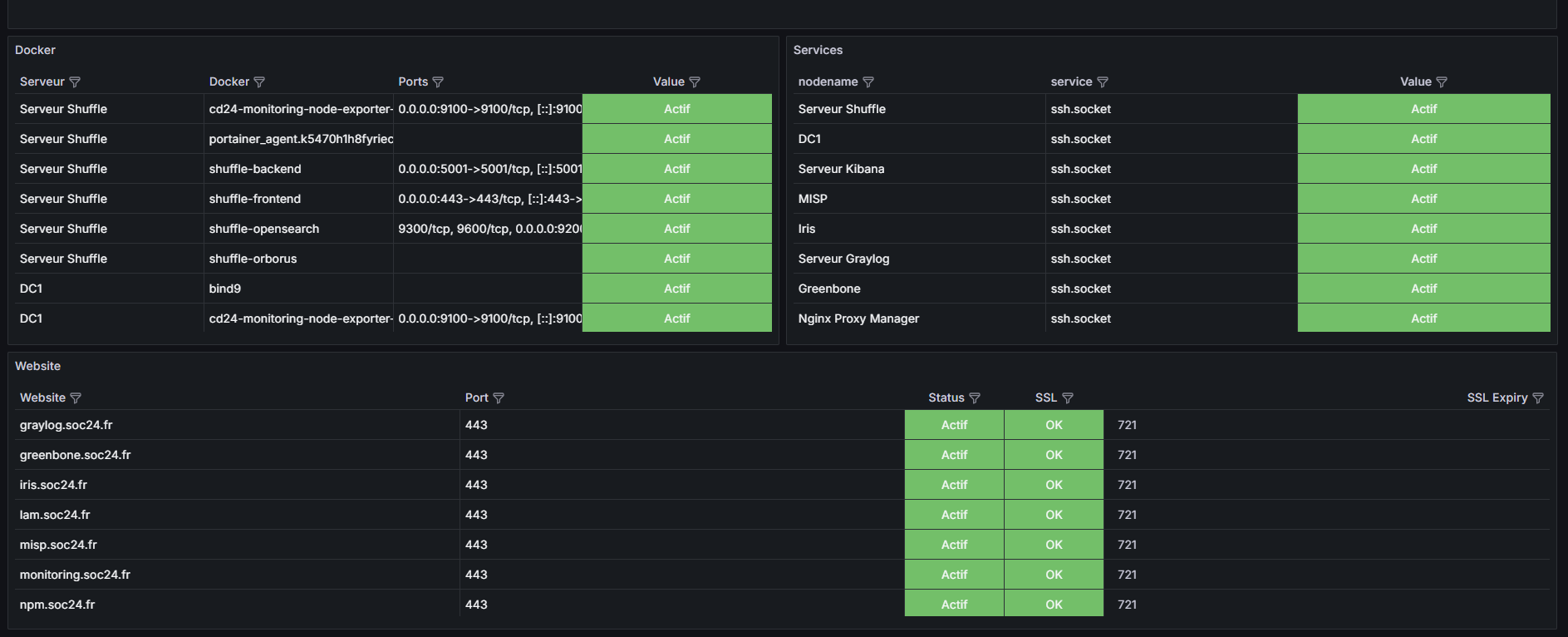Sort by the Status column header
Screen dimensions: 1568x637
[946, 398]
